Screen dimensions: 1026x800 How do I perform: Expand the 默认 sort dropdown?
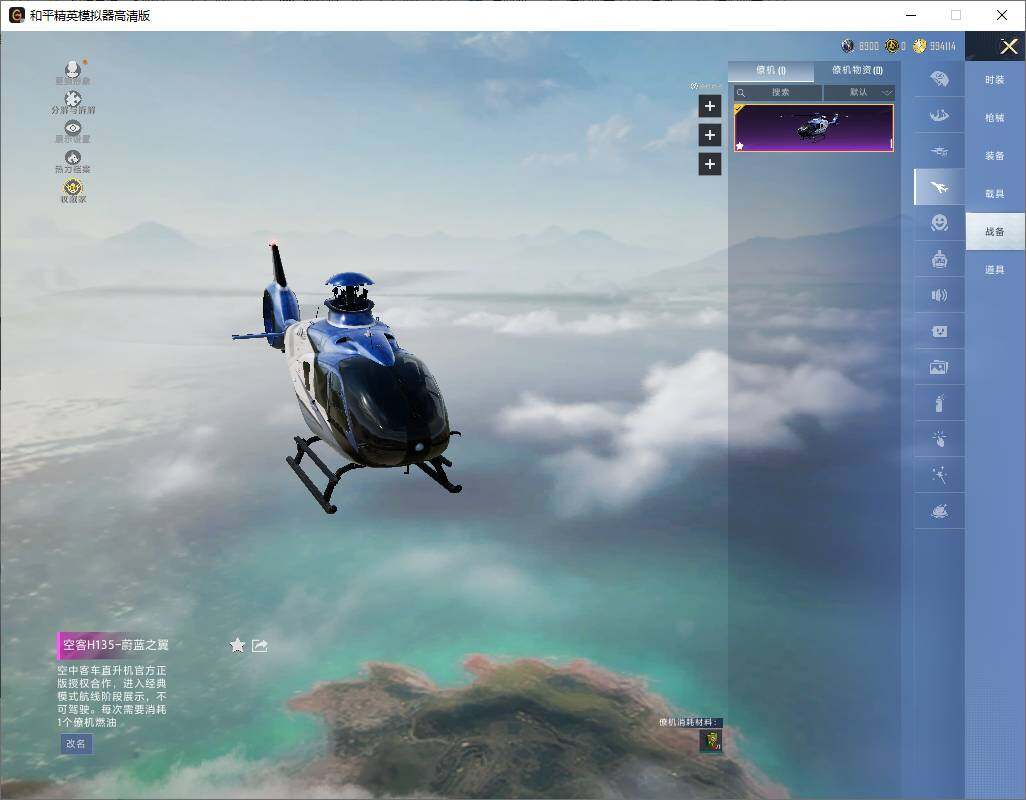click(859, 92)
